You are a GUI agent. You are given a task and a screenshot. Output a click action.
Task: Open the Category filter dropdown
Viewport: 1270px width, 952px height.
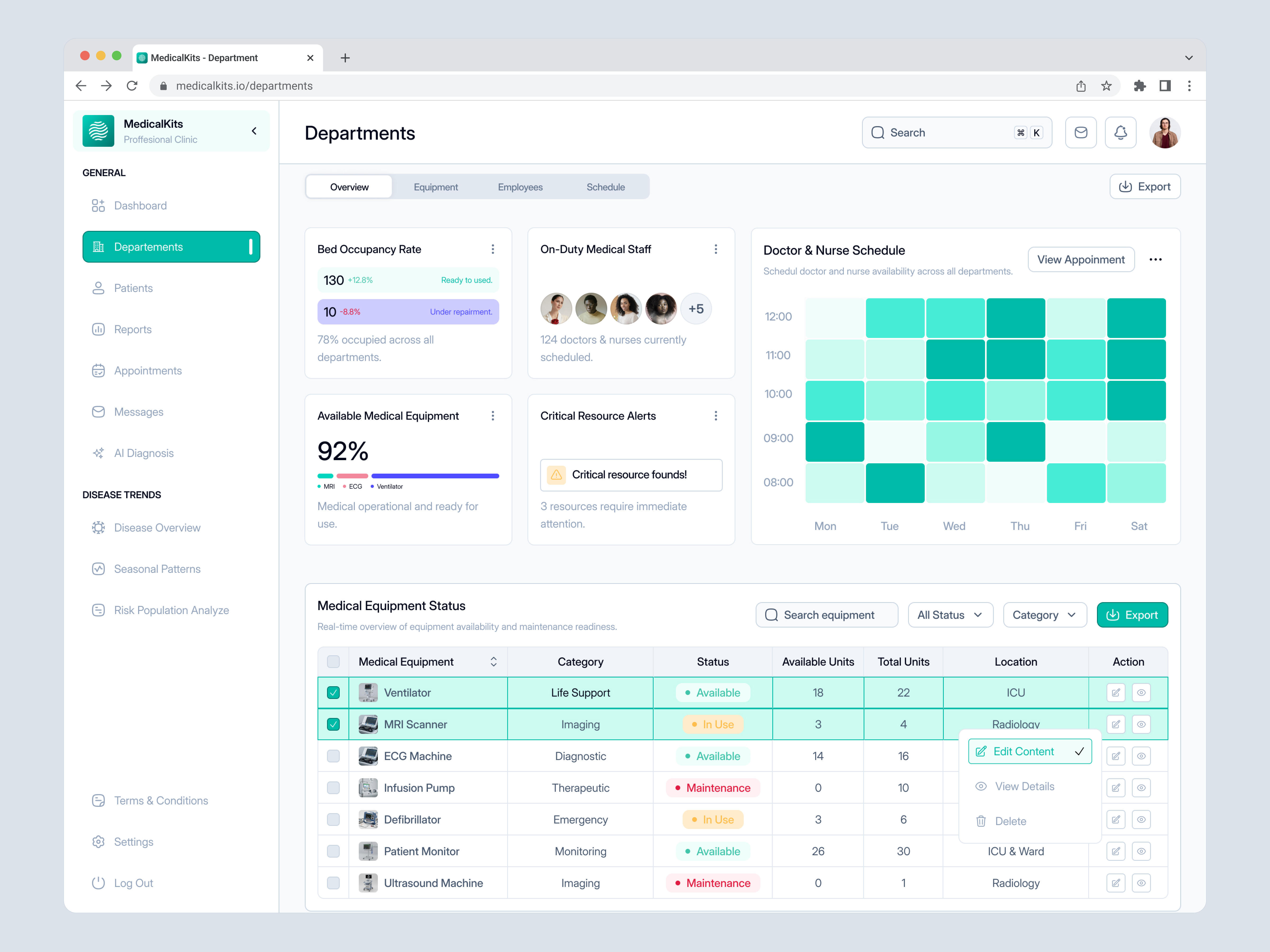pos(1044,615)
